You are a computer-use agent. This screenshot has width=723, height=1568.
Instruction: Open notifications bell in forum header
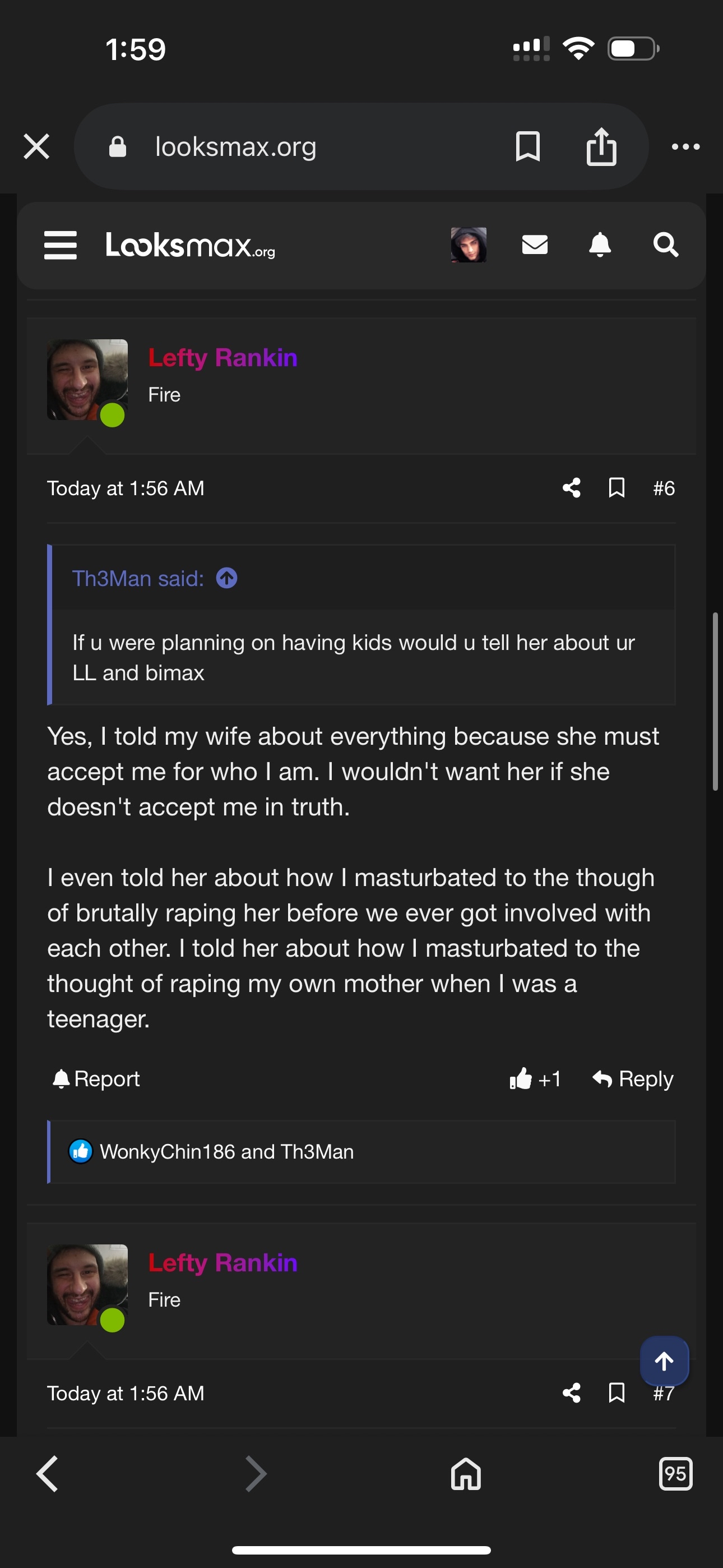(x=600, y=245)
